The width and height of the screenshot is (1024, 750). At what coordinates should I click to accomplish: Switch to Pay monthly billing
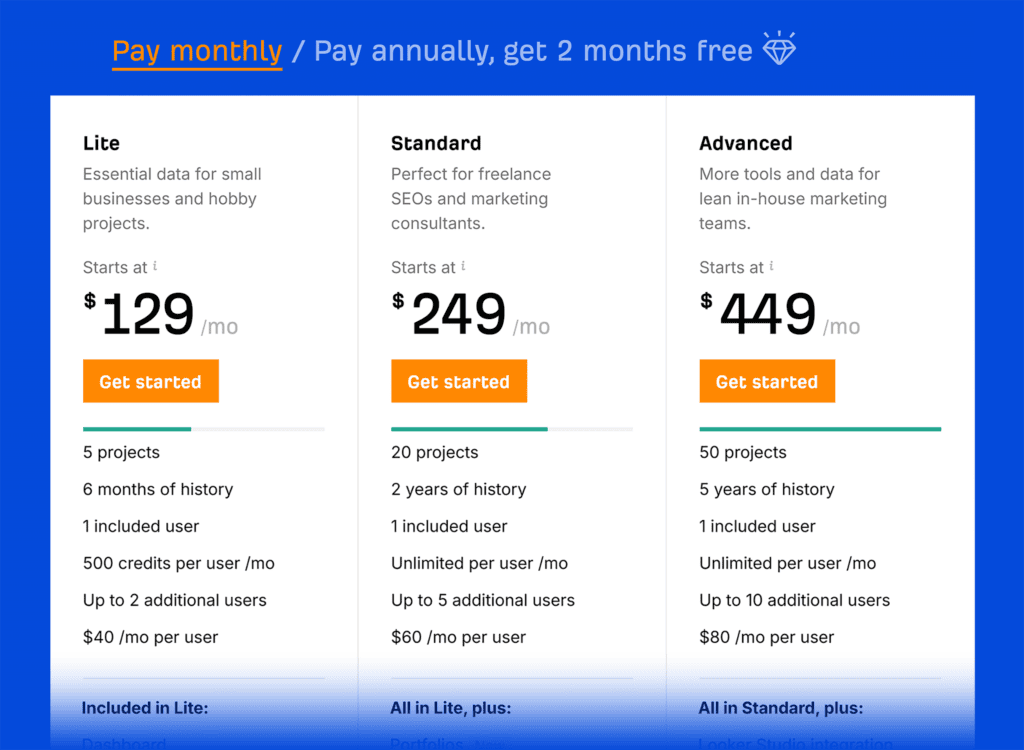(197, 51)
